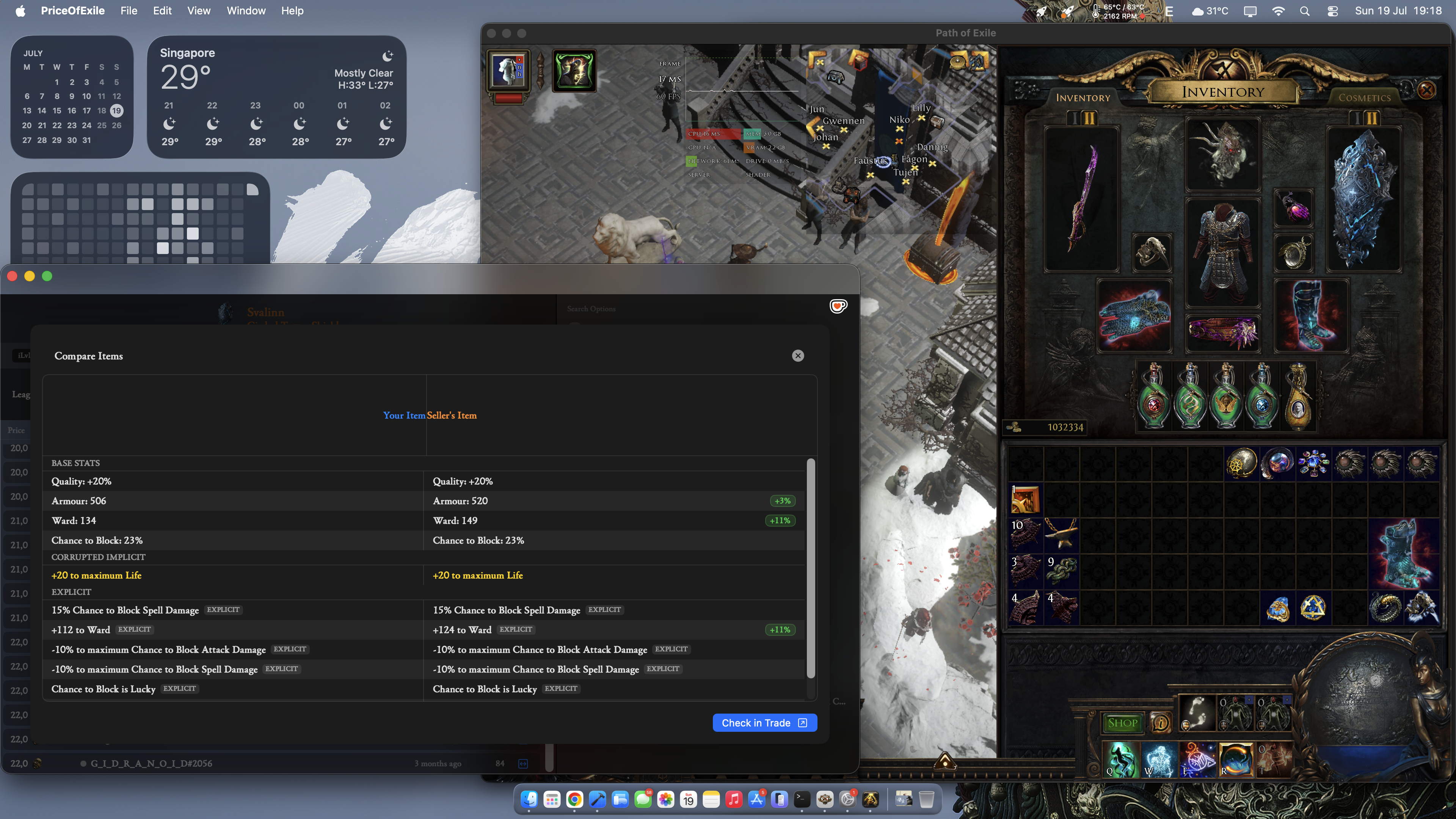Screen dimensions: 1456x819
Task: Open the View menu
Action: (x=199, y=11)
